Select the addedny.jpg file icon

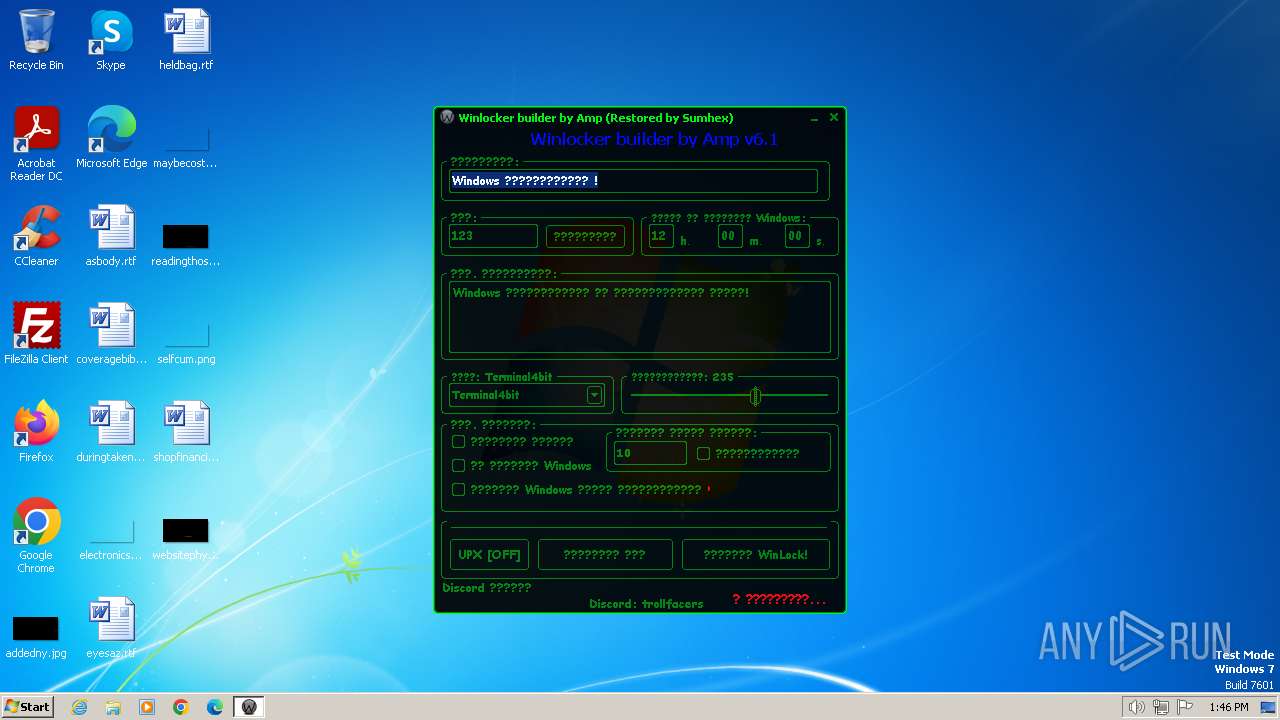[x=36, y=636]
